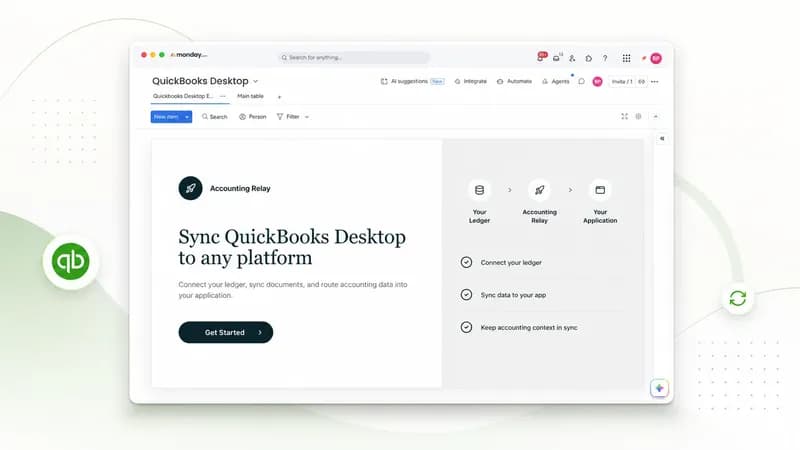
Task: Open the board discussion speech bubble icon
Action: [582, 81]
